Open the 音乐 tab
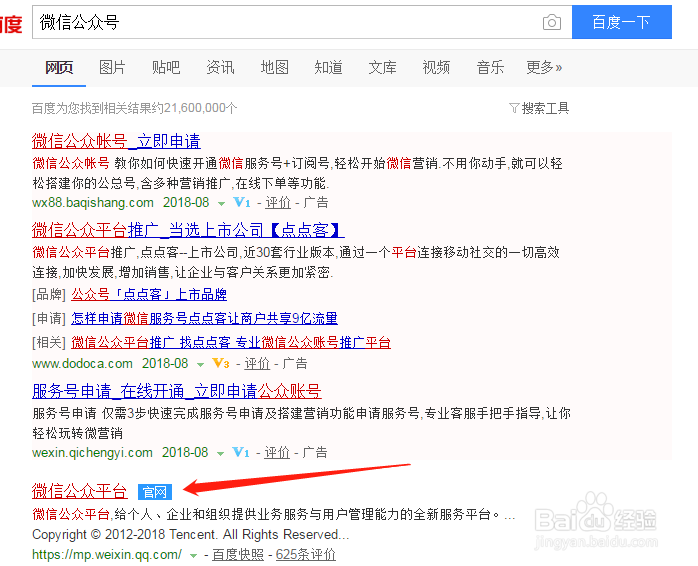This screenshot has width=698, height=566. click(x=490, y=68)
